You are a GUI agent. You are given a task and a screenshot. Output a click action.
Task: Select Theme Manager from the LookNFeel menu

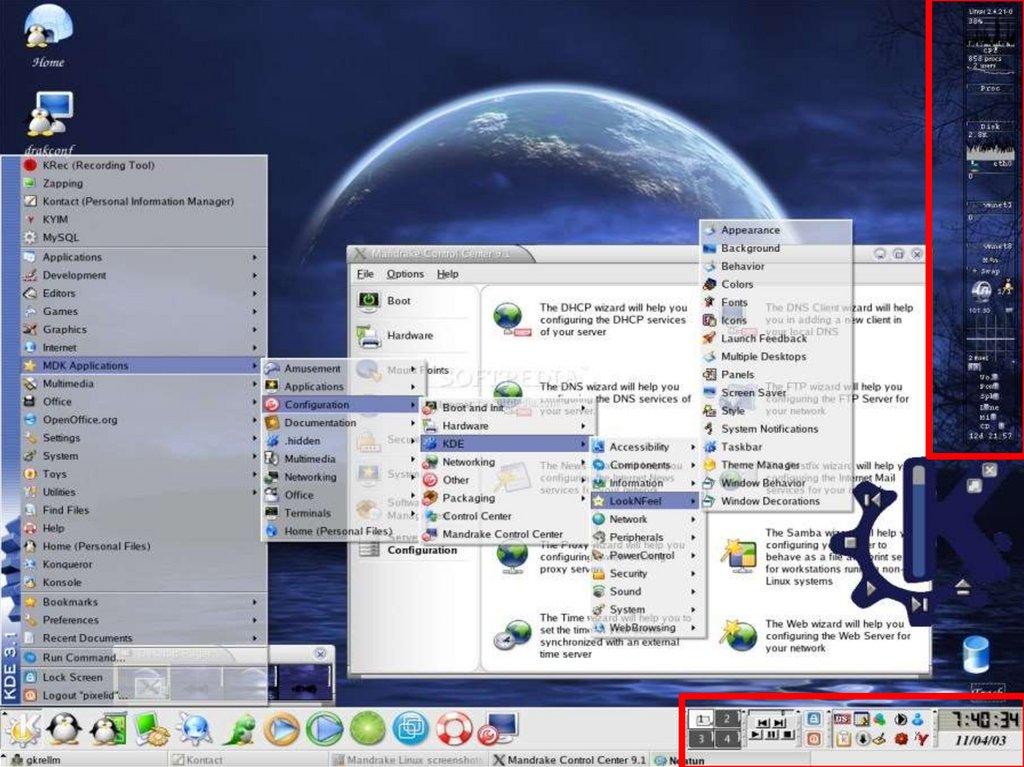pyautogui.click(x=760, y=465)
